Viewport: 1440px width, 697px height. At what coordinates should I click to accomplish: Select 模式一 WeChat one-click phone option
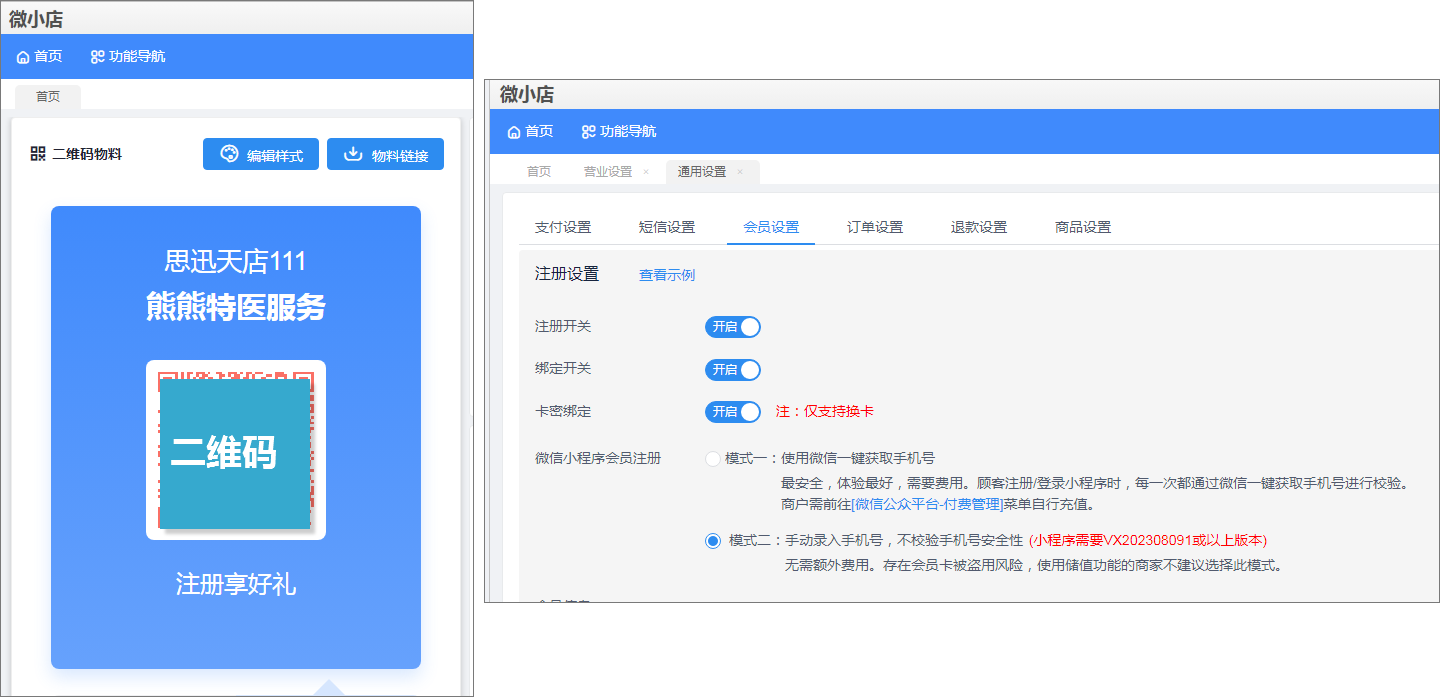point(713,459)
